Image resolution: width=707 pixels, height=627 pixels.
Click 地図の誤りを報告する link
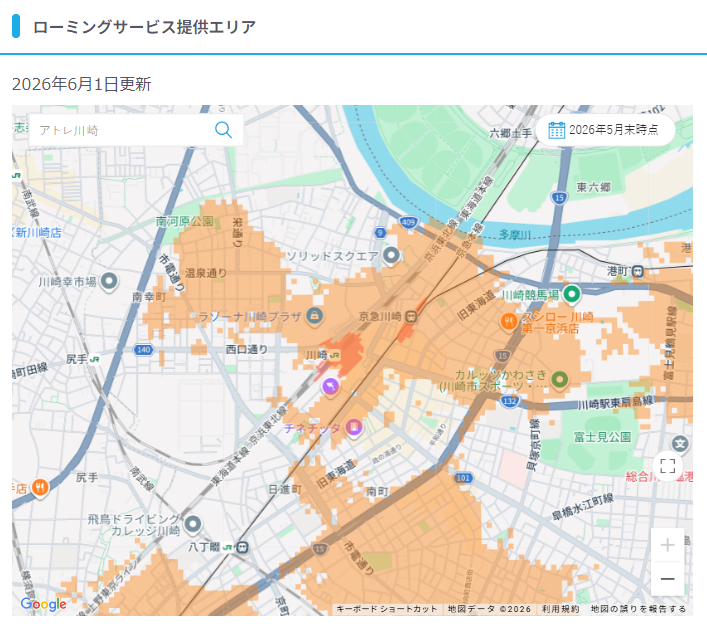638,609
